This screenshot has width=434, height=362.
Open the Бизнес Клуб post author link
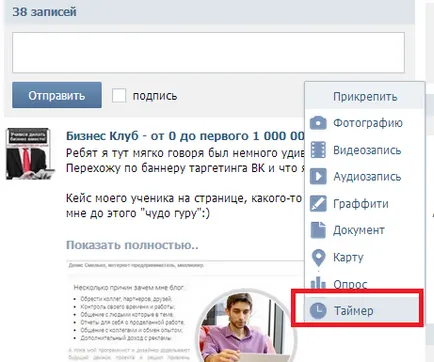pos(185,136)
